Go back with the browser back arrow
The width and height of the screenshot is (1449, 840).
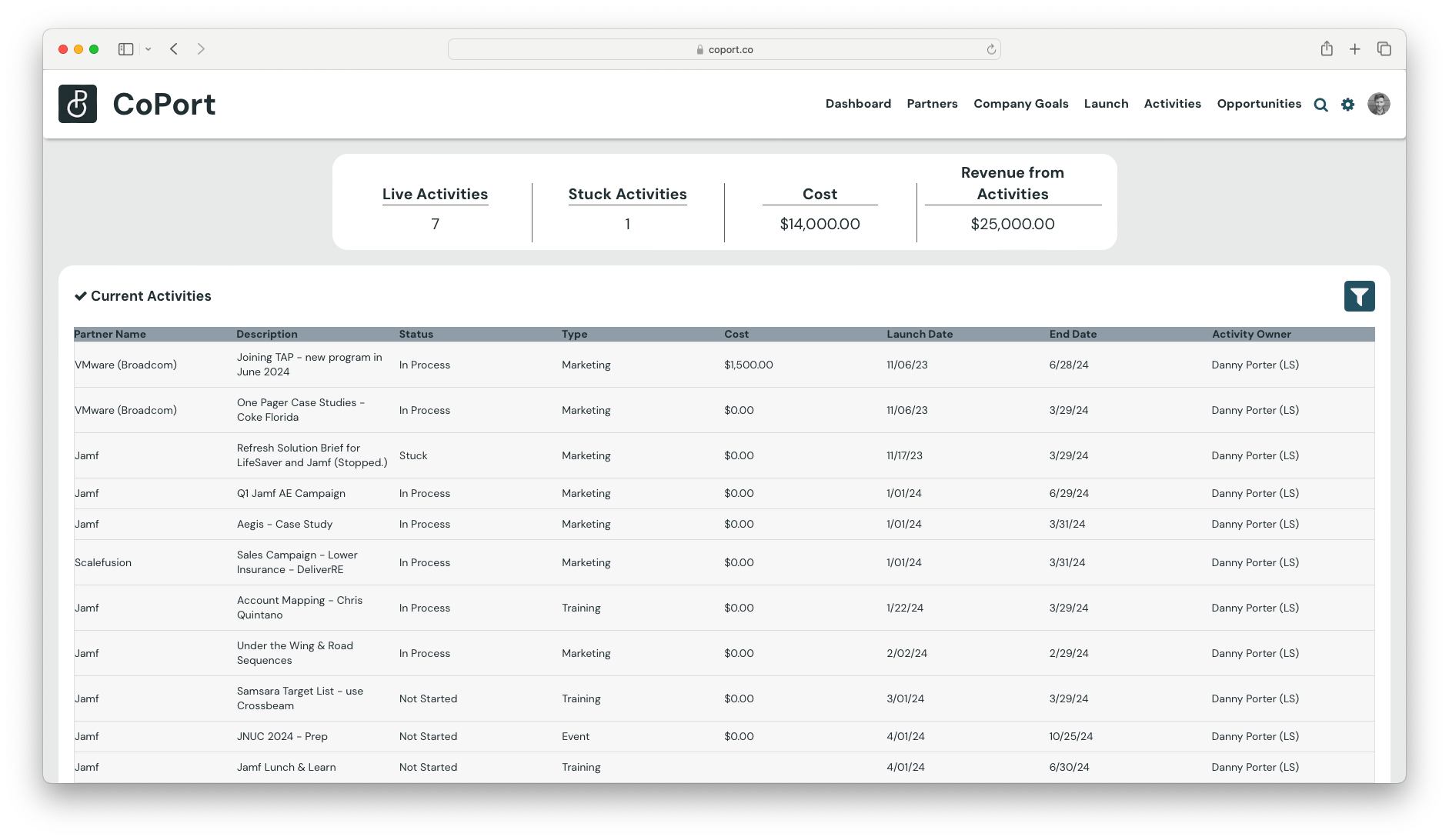[174, 49]
